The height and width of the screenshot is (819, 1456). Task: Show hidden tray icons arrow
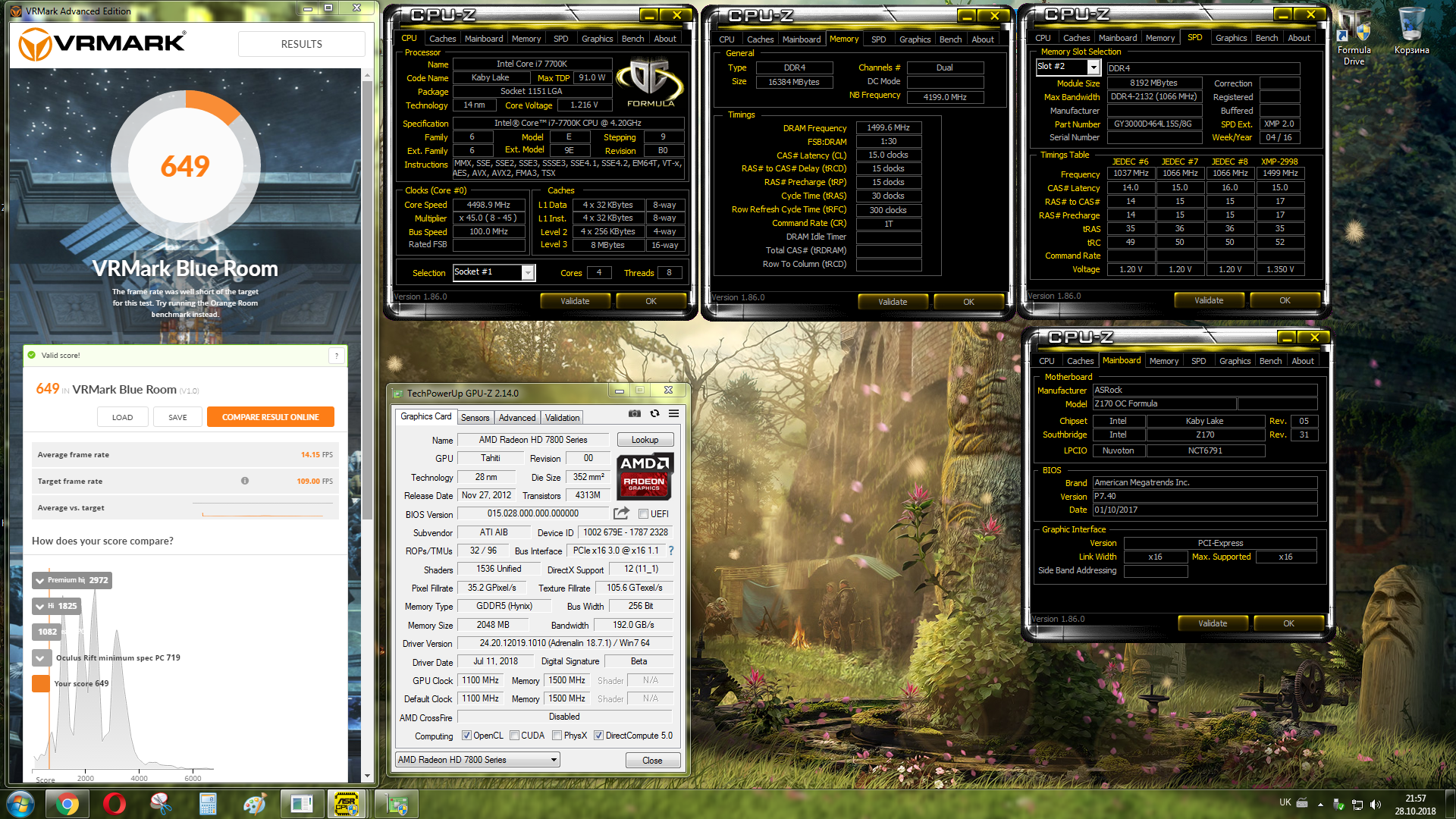tap(1320, 805)
